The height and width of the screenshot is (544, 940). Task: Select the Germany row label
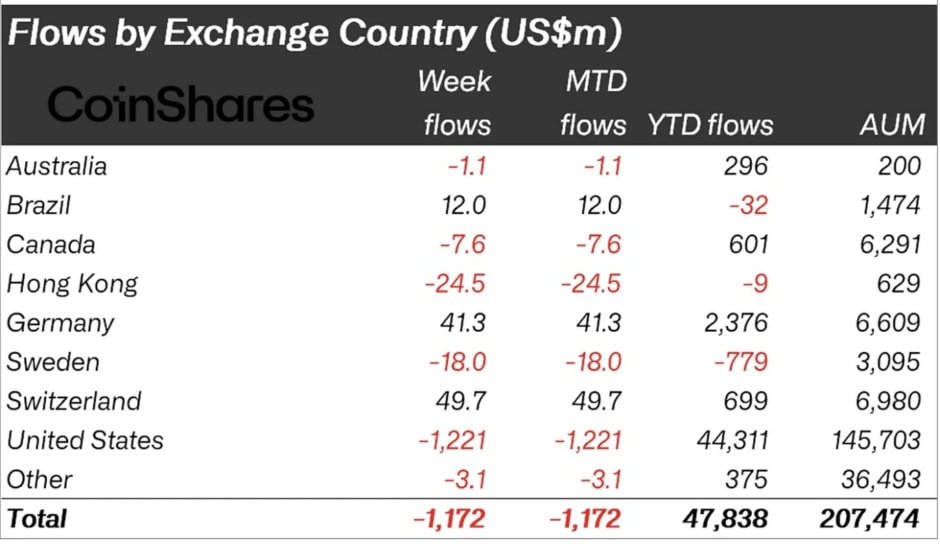[60, 323]
